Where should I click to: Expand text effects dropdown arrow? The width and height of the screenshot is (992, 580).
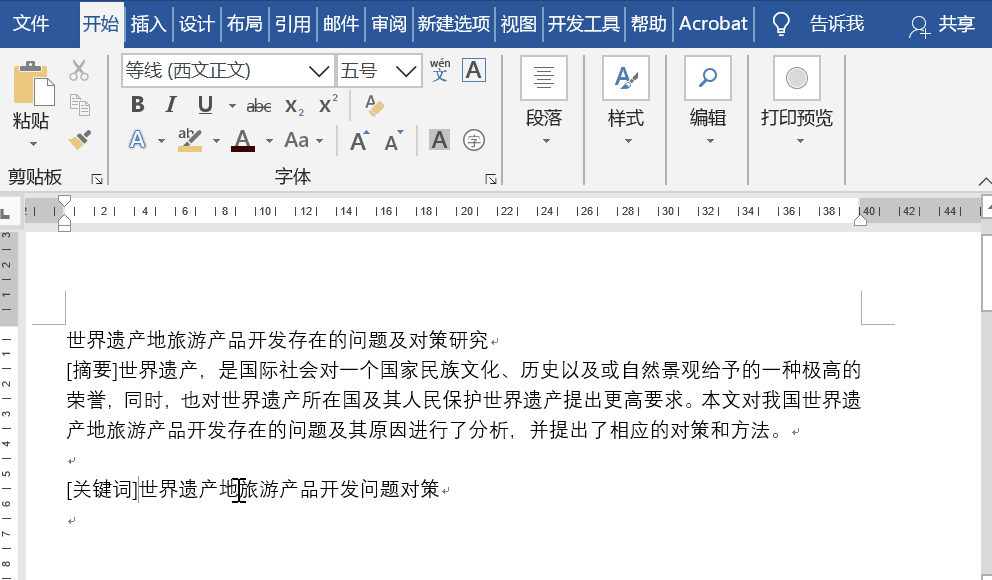161,140
